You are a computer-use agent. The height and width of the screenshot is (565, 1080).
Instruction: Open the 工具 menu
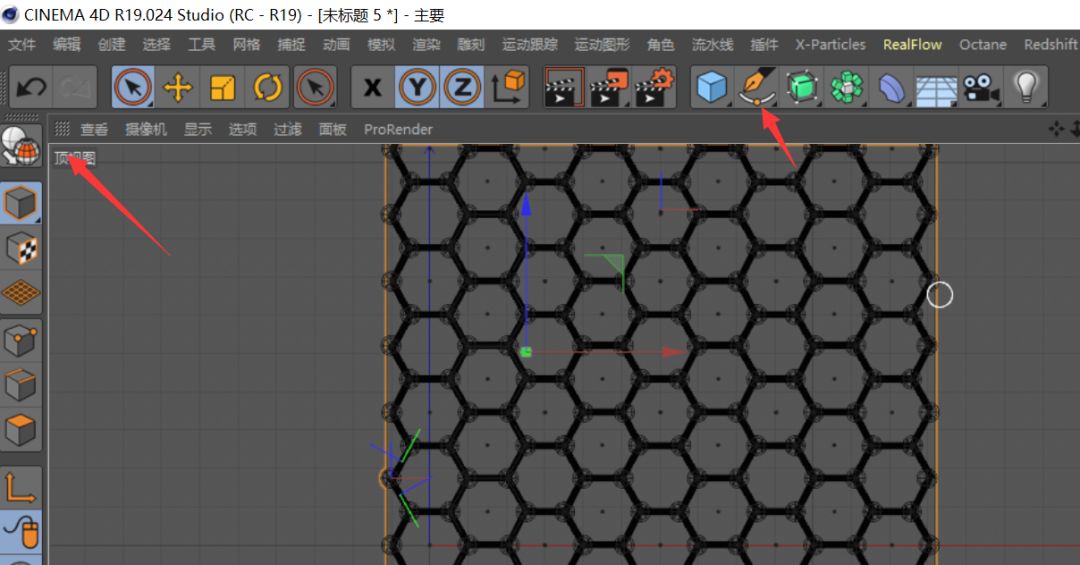pos(201,45)
